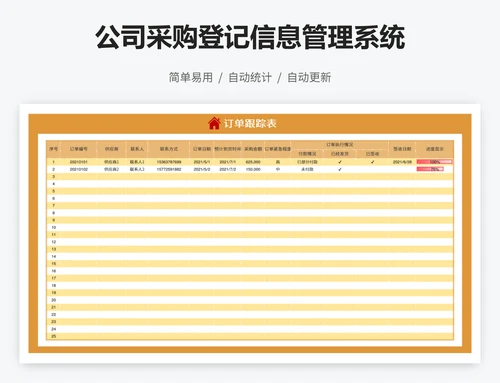Viewport: 500px width, 383px height.
Task: Select the 订单编号 column header
Action: click(x=79, y=149)
